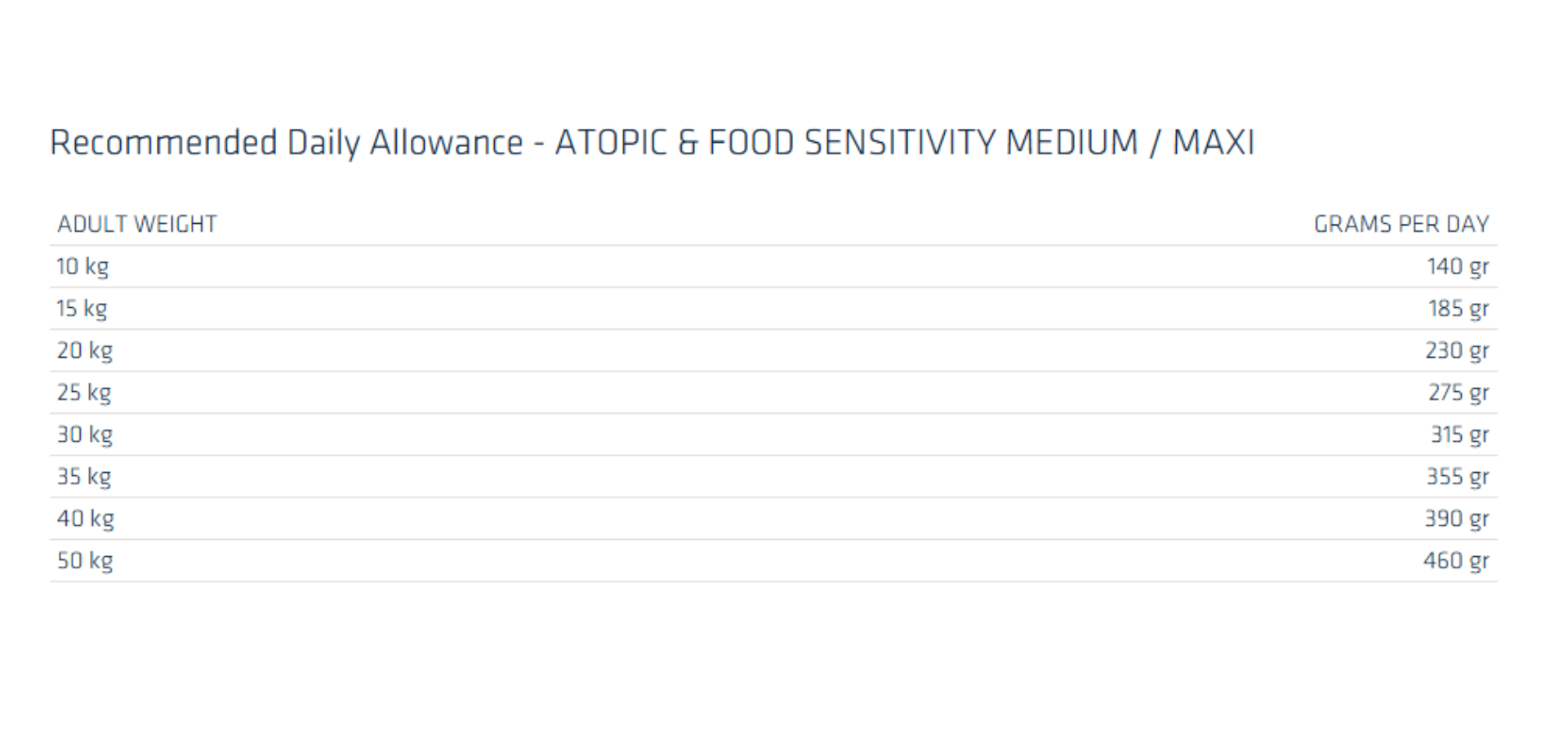The height and width of the screenshot is (735, 1568).
Task: Click the ADULT WEIGHT column header
Action: [x=137, y=224]
